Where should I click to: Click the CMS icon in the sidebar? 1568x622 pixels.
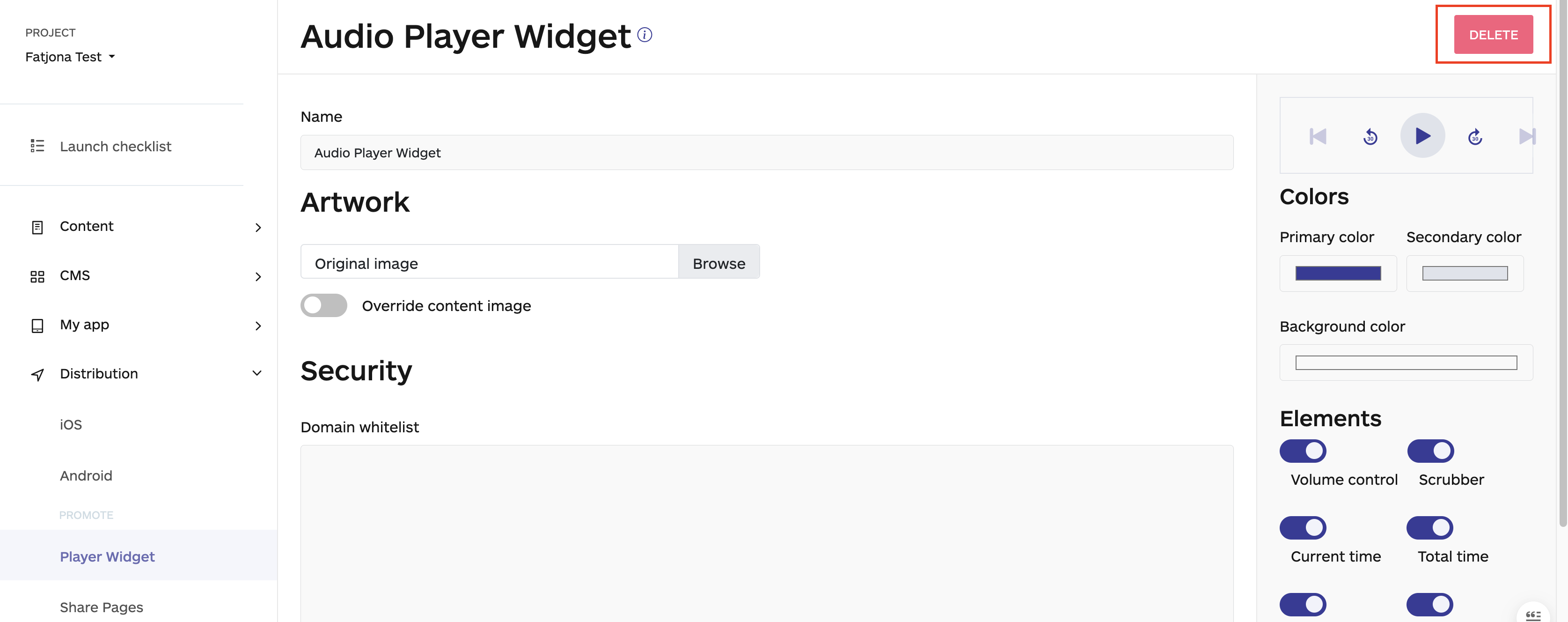pos(37,276)
